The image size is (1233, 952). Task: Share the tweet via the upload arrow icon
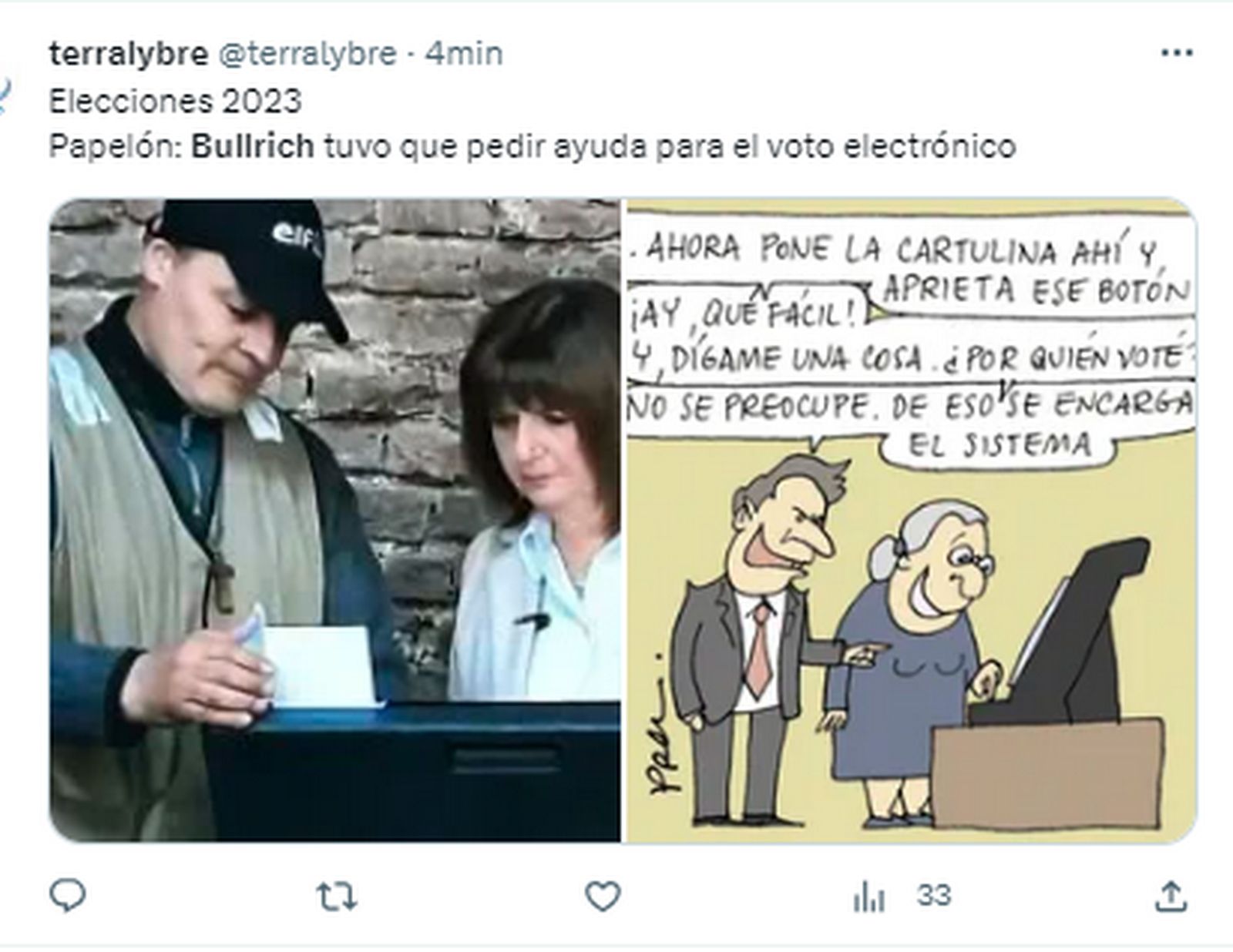(x=1171, y=896)
